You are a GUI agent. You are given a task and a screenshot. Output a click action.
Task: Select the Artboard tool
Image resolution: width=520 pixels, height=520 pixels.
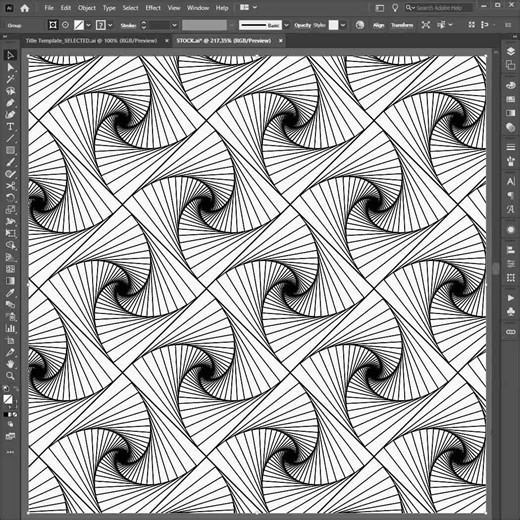point(10,340)
